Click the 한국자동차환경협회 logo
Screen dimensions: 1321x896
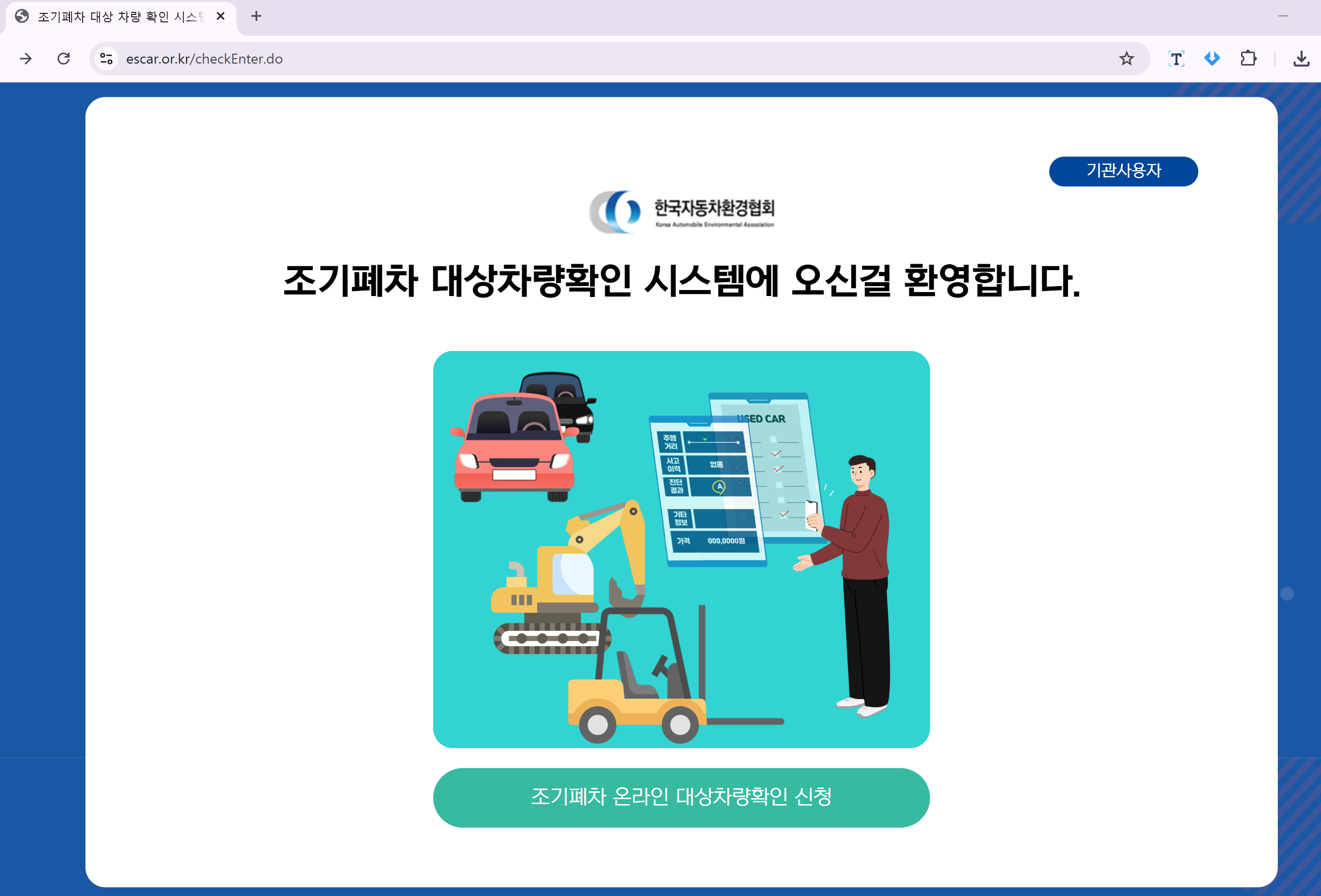tap(681, 212)
